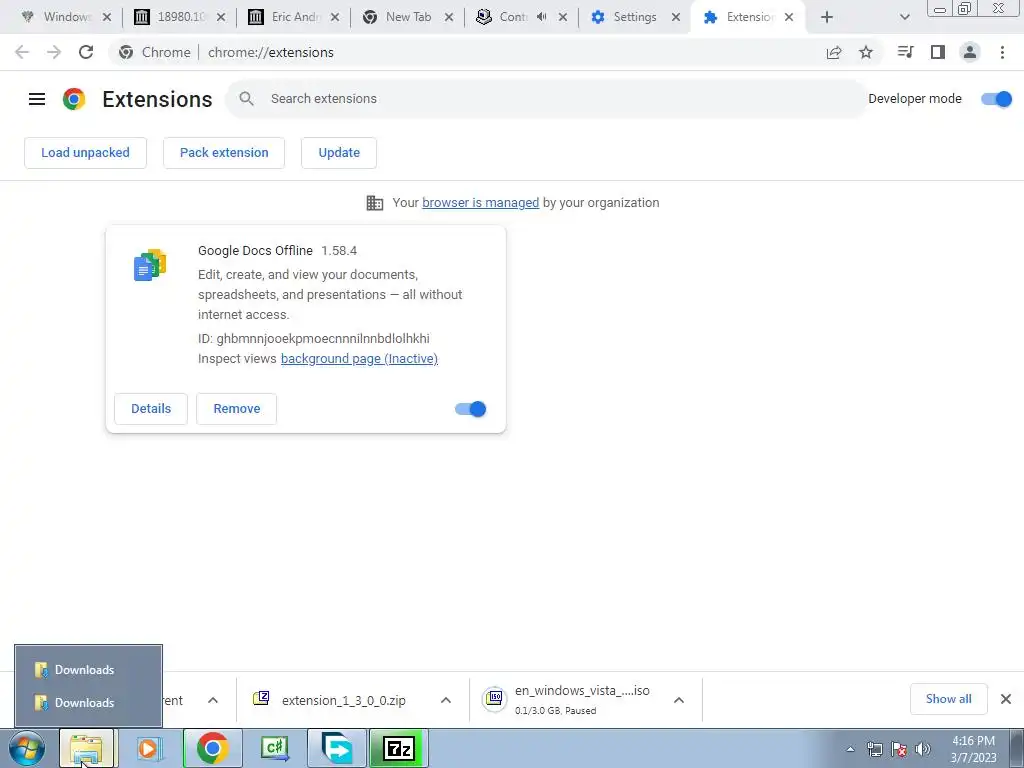This screenshot has height=768, width=1024.
Task: Open the side panel icon
Action: pos(938,52)
